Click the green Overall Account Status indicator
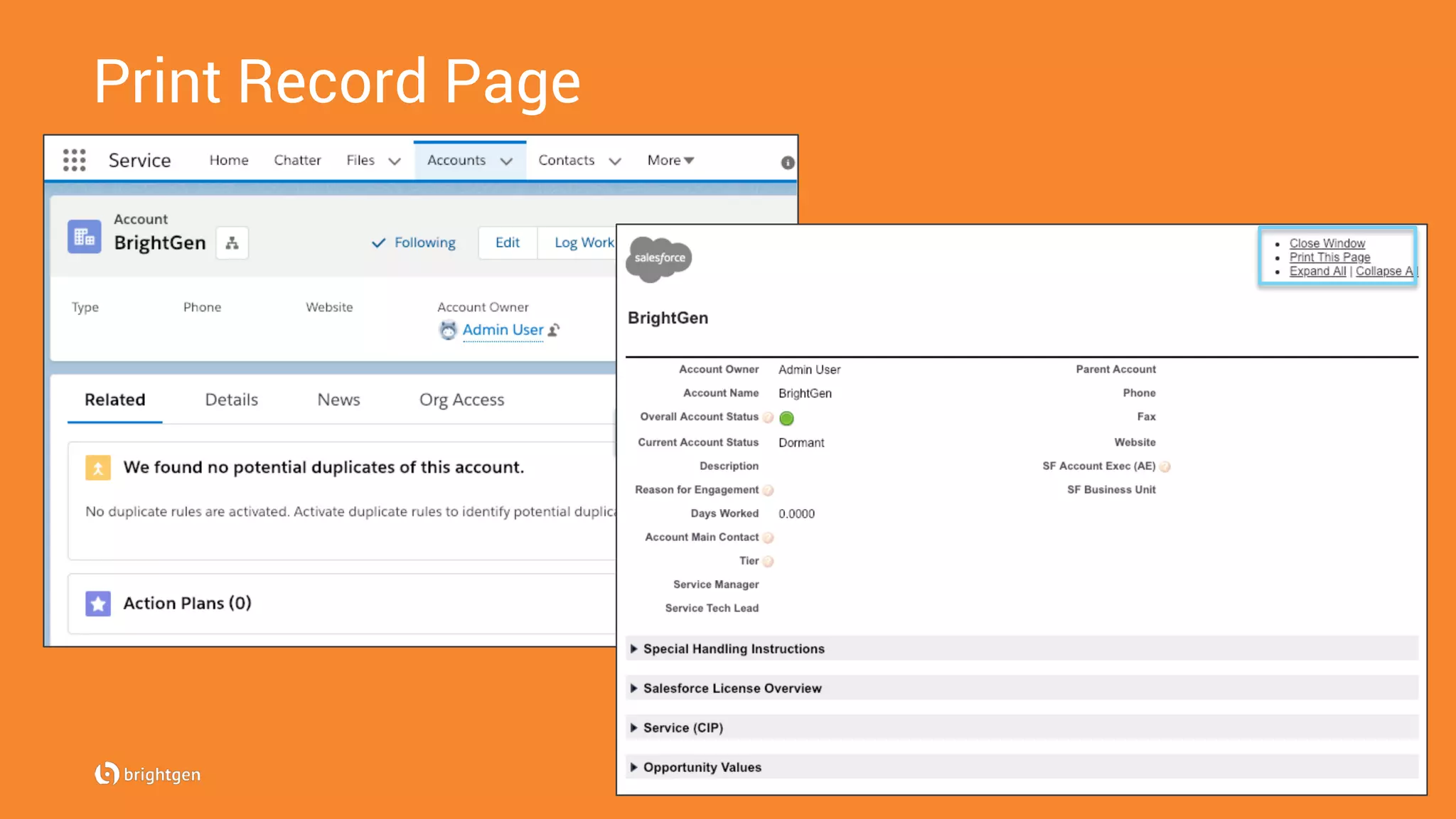Screen dimensions: 1456x819 tap(786, 419)
